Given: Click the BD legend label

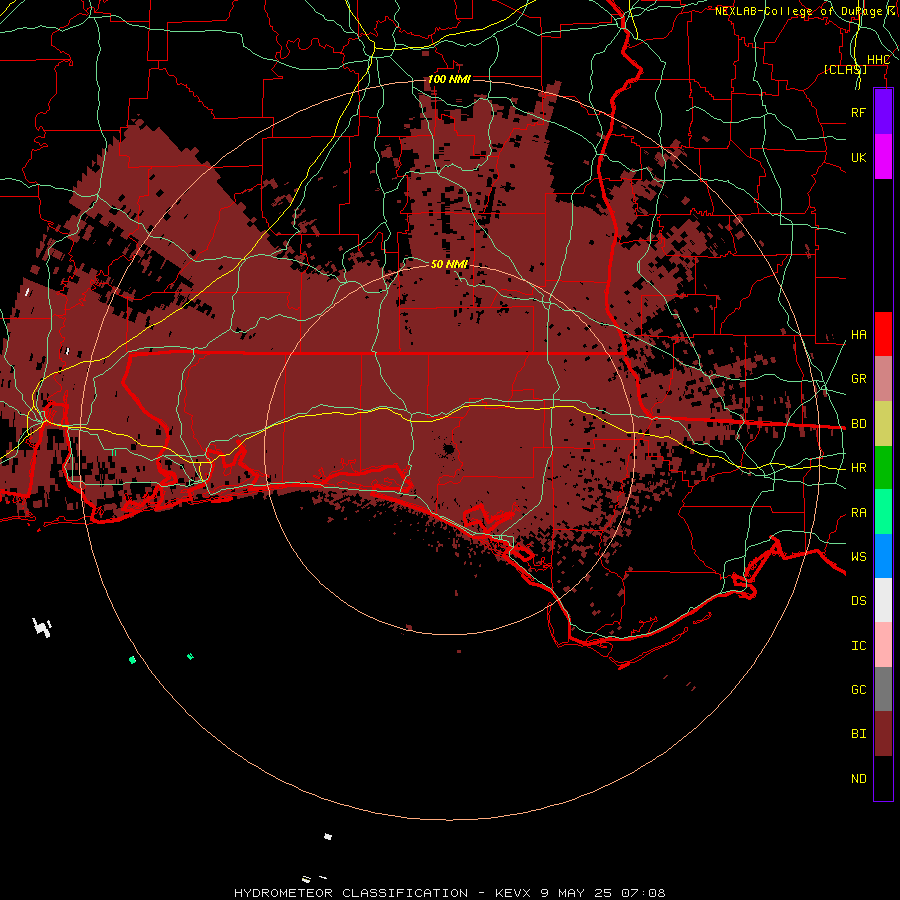Looking at the screenshot, I should (x=859, y=424).
